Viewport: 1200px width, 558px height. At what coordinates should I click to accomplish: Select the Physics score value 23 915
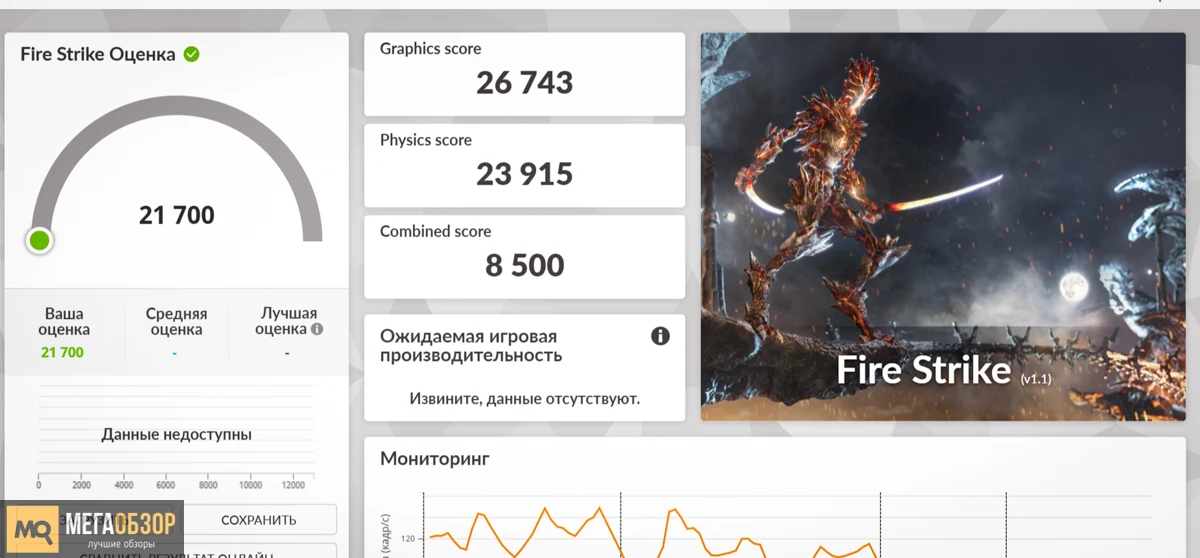pos(525,175)
